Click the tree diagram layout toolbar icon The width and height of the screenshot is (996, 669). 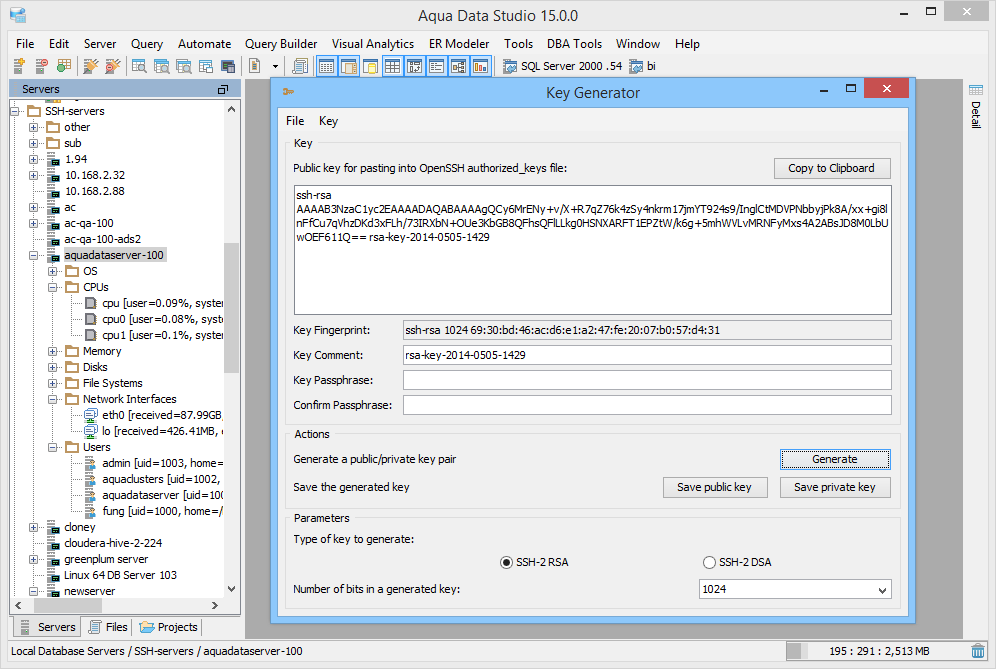pyautogui.click(x=459, y=65)
